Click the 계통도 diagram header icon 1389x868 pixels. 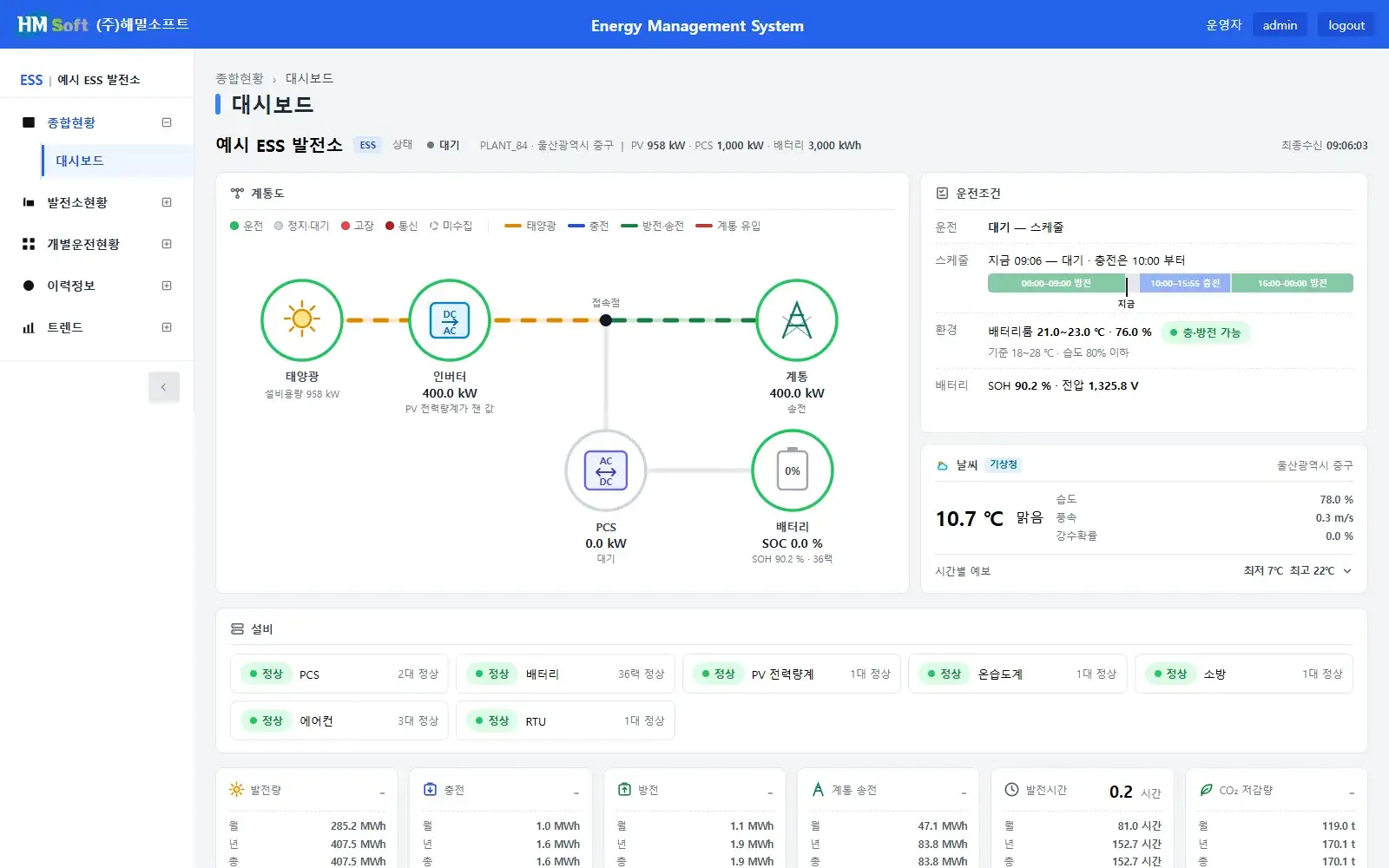(237, 194)
